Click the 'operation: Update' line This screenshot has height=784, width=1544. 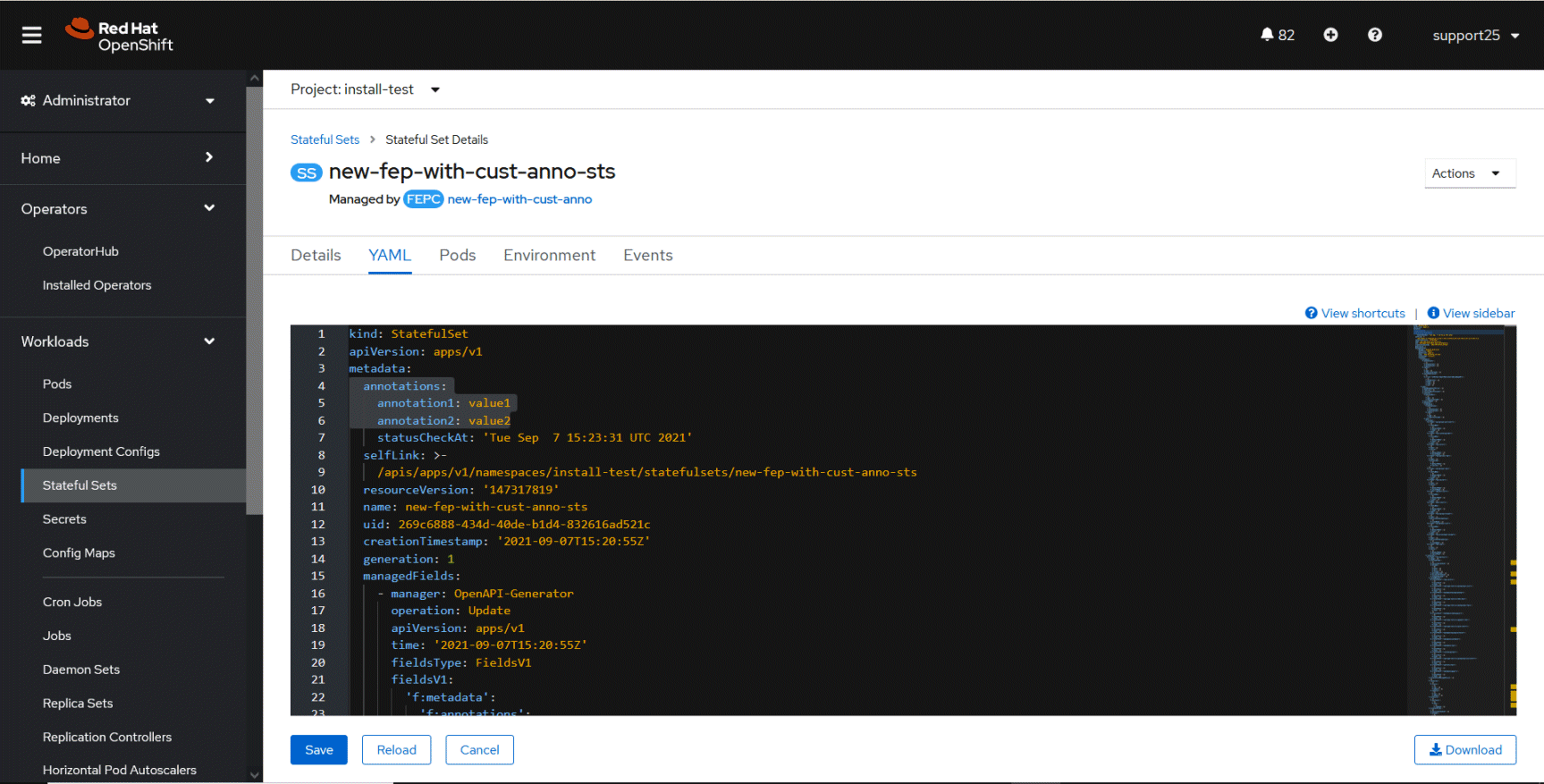[x=451, y=611]
